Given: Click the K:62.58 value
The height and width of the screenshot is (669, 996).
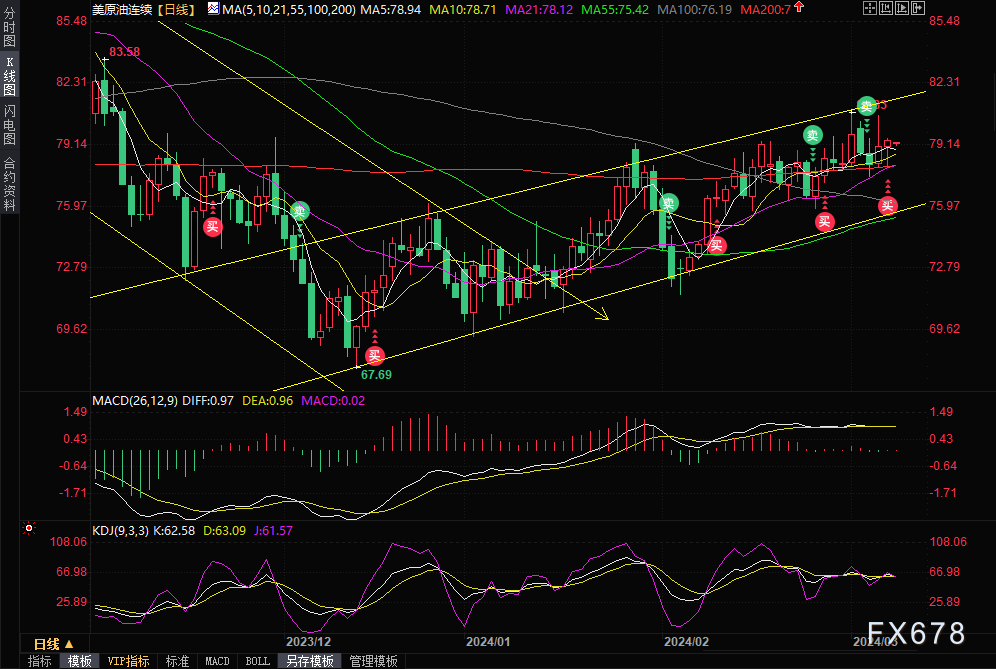Looking at the screenshot, I should (x=174, y=530).
